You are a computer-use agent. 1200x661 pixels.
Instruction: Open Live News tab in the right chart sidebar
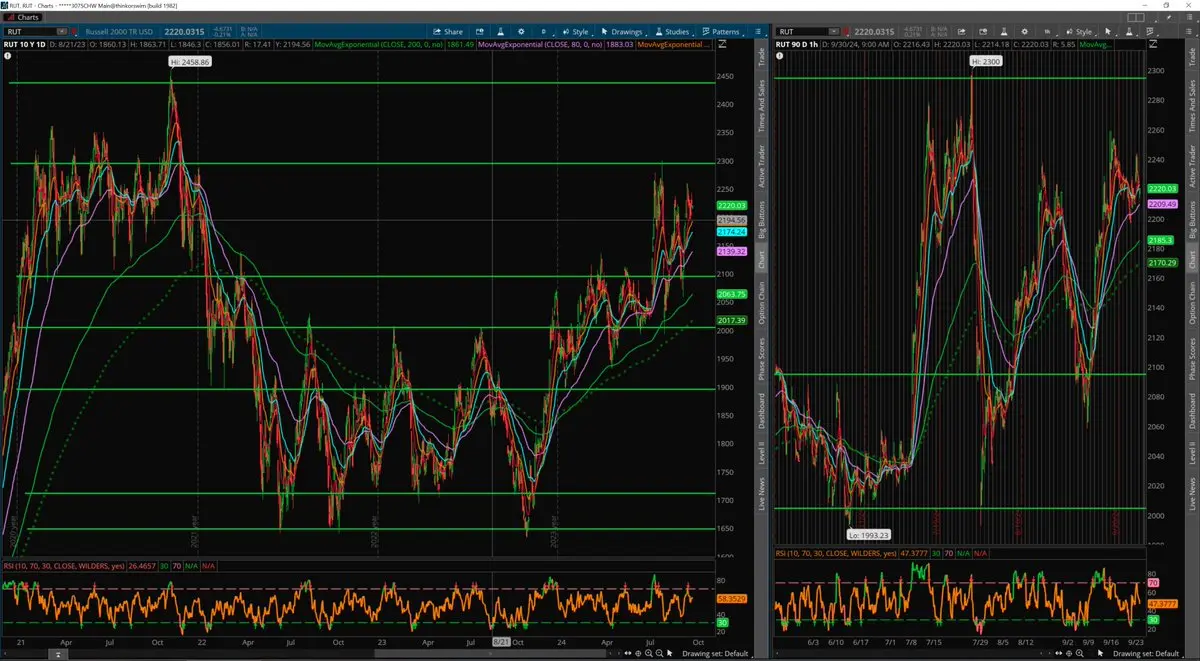pos(1191,494)
